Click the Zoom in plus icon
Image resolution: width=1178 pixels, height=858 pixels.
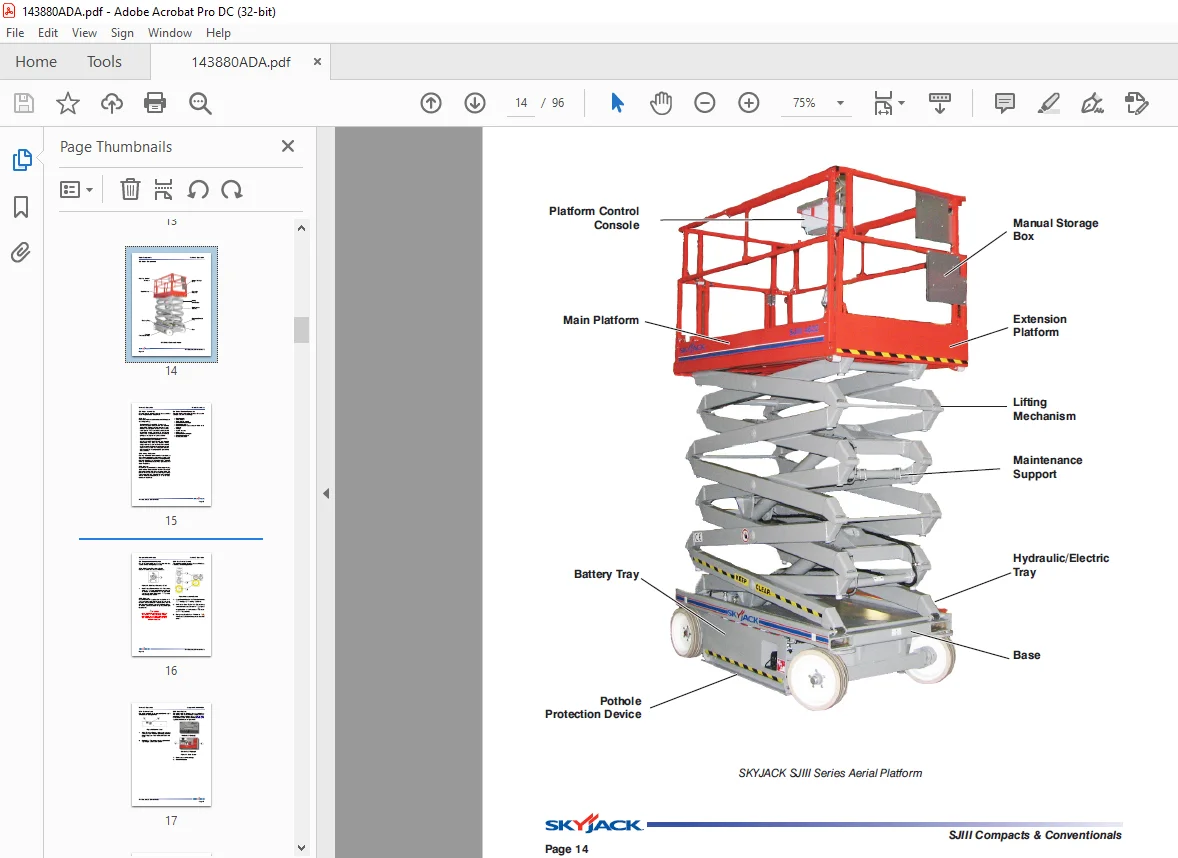click(x=749, y=103)
